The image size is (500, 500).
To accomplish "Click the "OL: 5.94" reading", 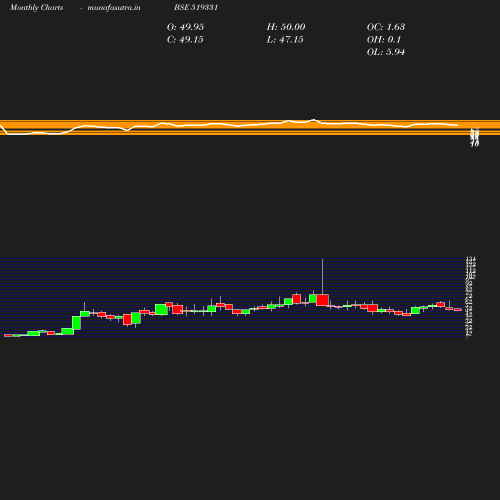I will click(386, 52).
